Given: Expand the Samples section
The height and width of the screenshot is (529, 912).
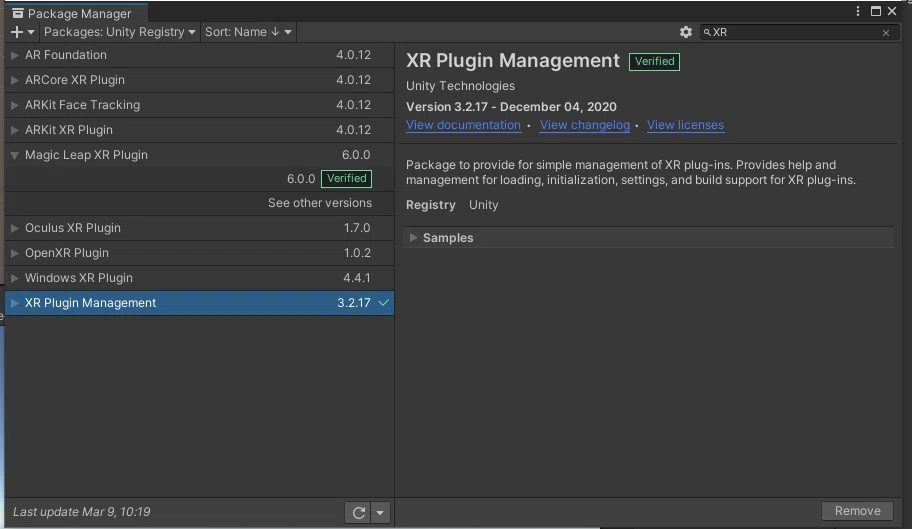Looking at the screenshot, I should (413, 238).
